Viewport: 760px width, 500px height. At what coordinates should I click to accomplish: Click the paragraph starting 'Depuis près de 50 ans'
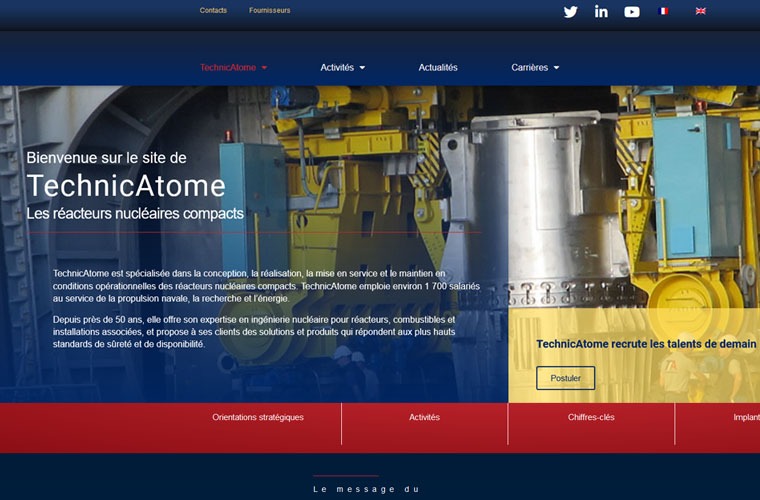(x=254, y=332)
